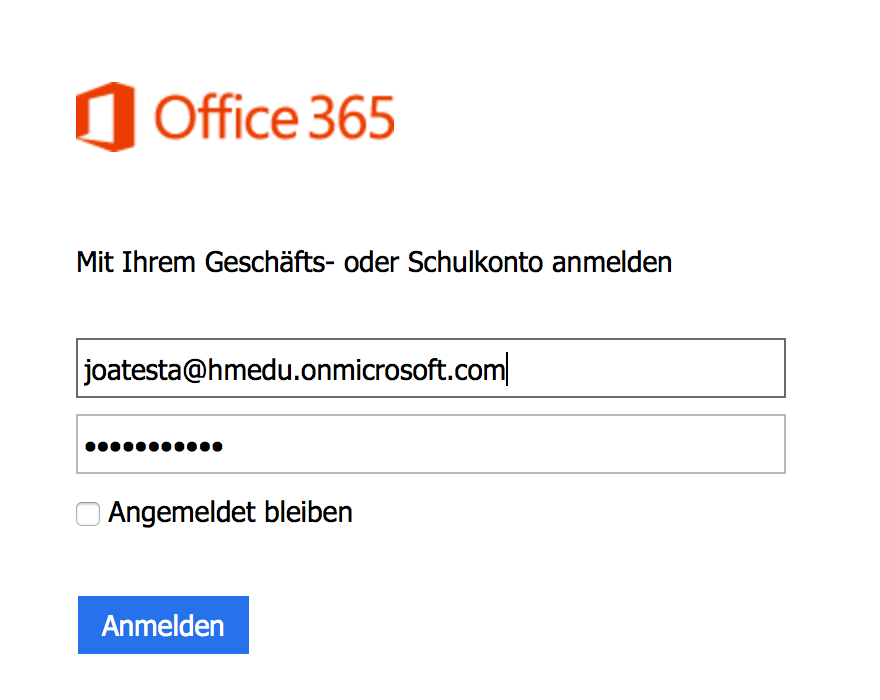Viewport: 880px width, 700px height.
Task: Sign in with the Anmelden button
Action: click(163, 625)
